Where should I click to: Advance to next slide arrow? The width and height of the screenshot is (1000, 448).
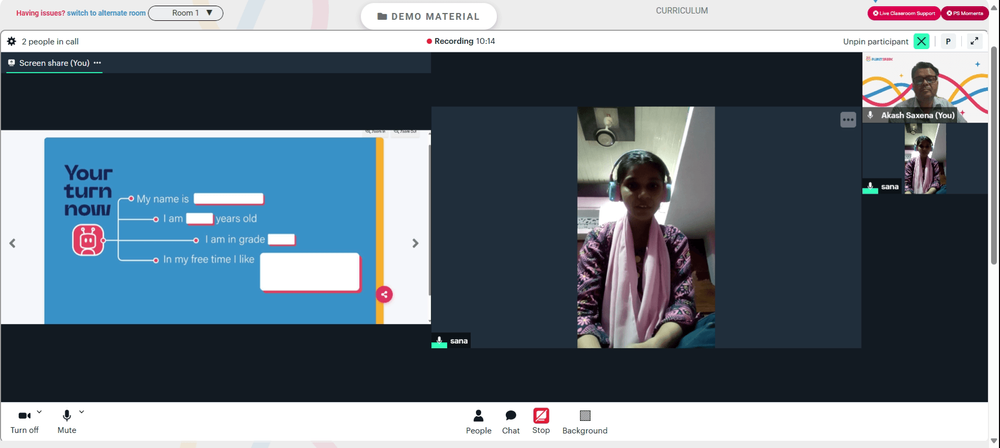coord(415,243)
